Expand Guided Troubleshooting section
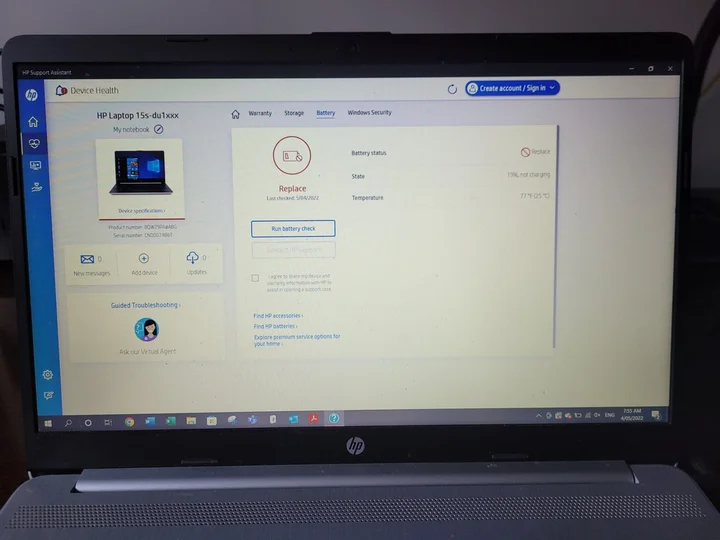Image resolution: width=720 pixels, height=540 pixels. click(x=146, y=305)
